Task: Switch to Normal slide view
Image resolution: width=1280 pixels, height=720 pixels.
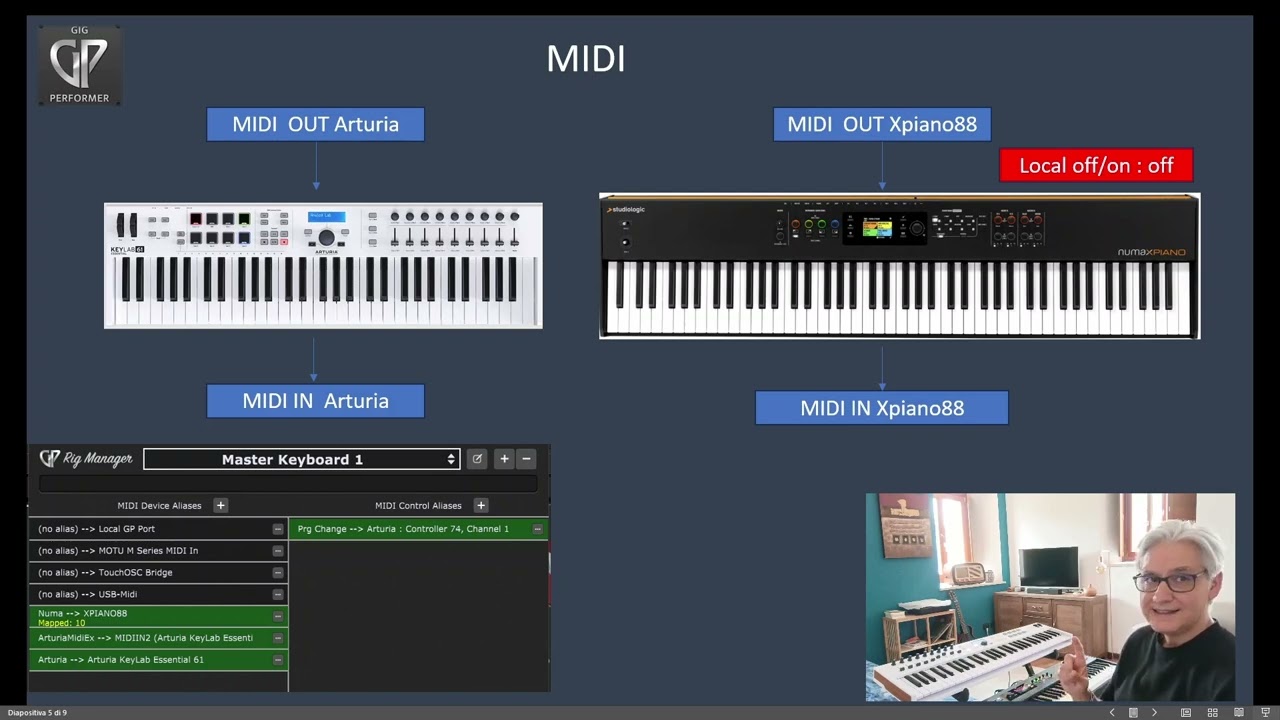Action: tap(1186, 713)
